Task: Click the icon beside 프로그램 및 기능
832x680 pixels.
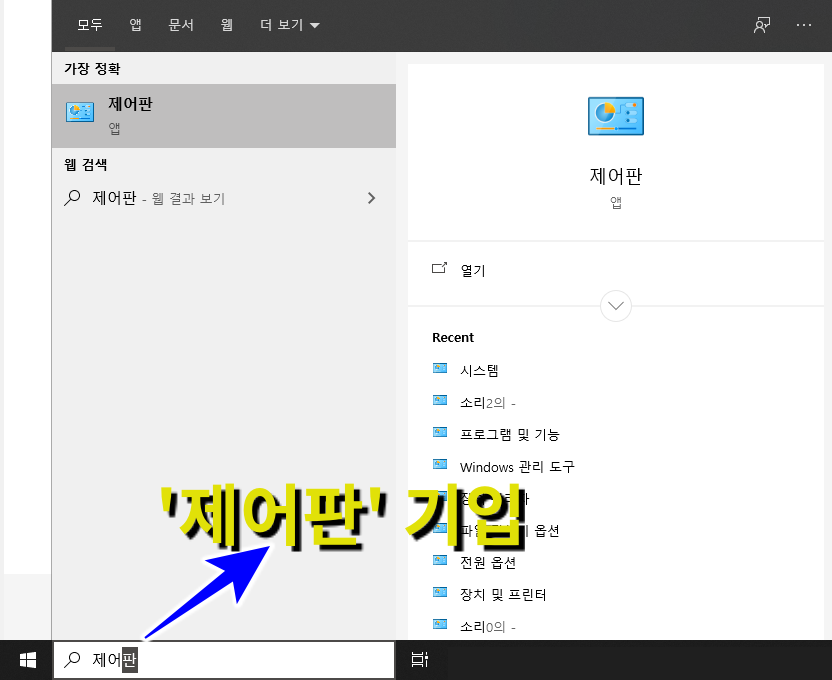Action: click(x=440, y=432)
